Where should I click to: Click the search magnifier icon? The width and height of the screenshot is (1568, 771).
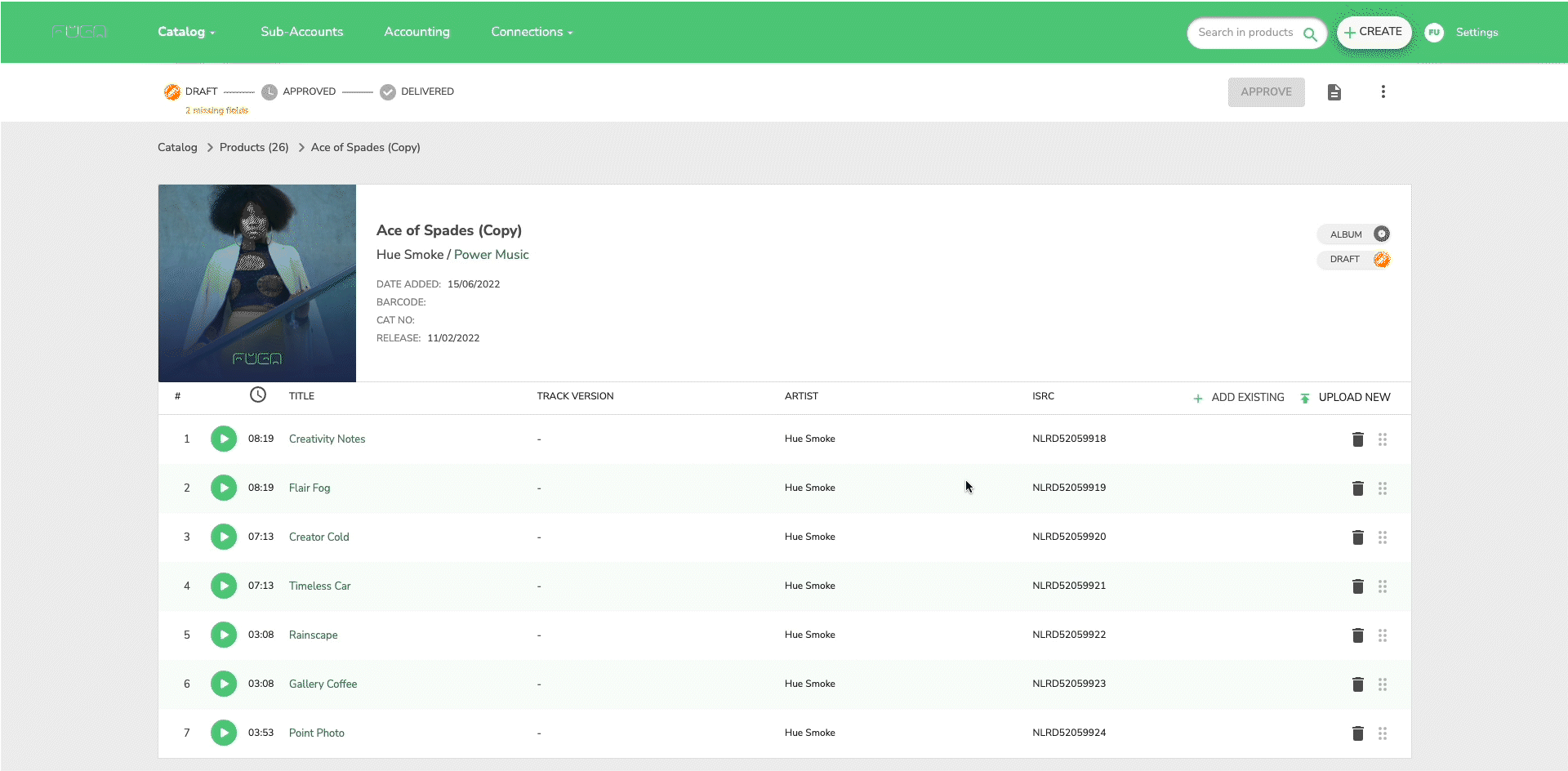(1310, 34)
